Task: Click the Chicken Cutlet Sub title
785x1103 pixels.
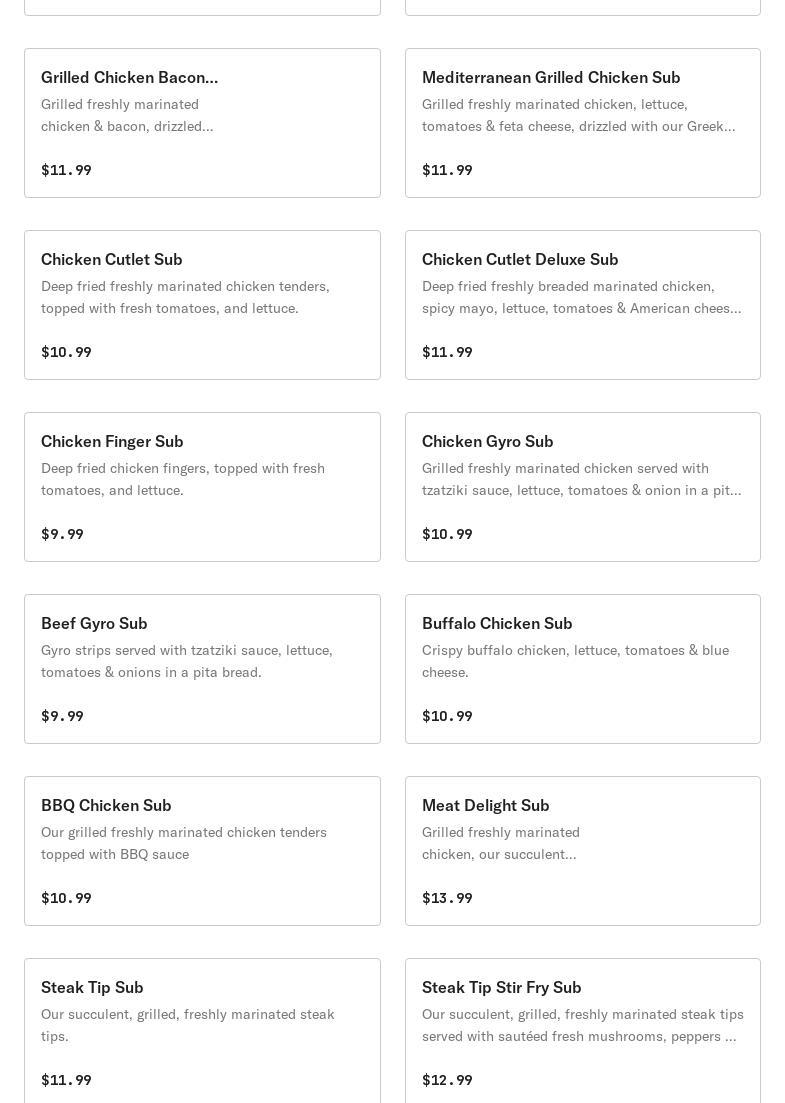Action: 112,259
